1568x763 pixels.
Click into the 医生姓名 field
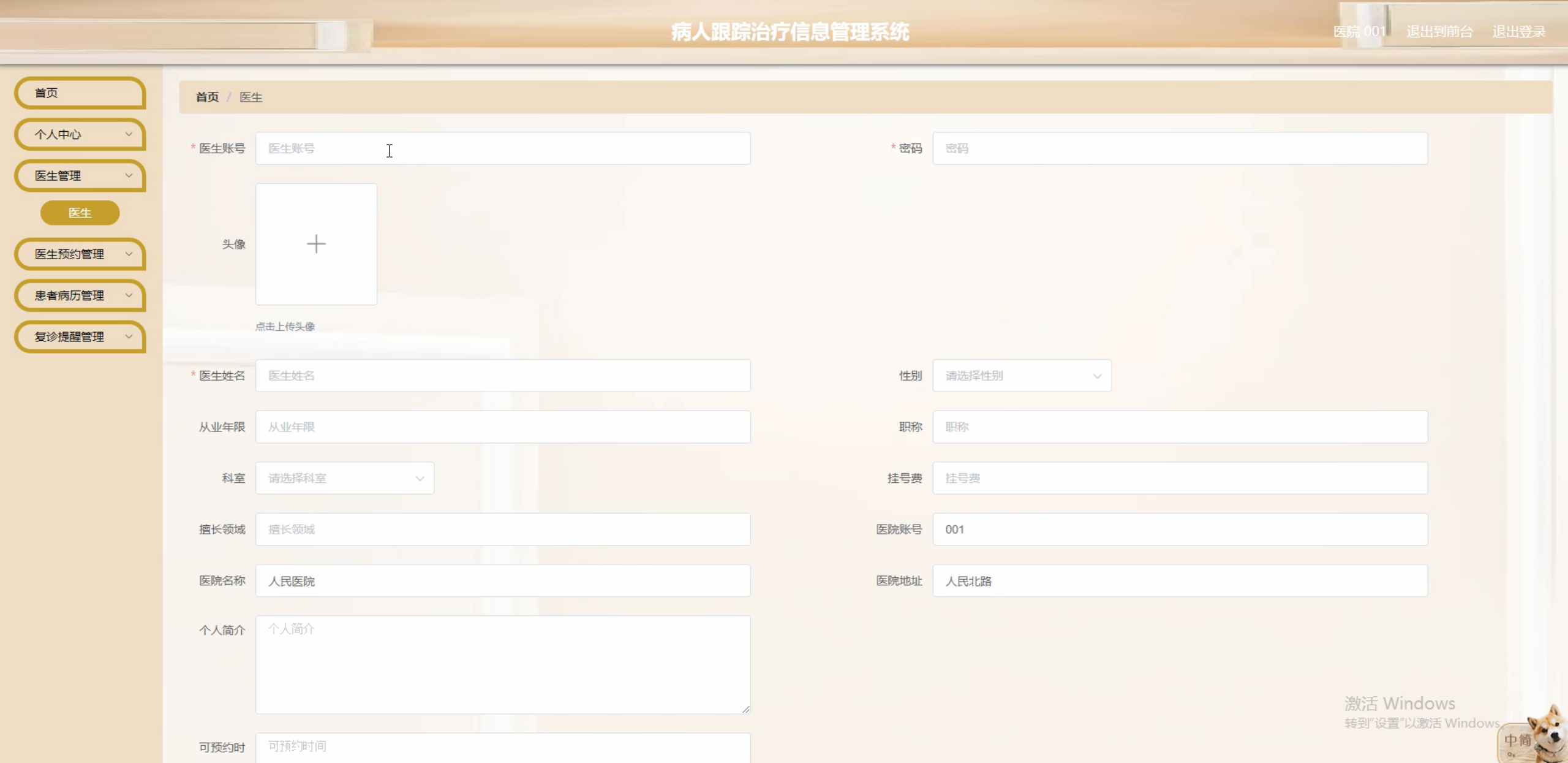click(502, 376)
